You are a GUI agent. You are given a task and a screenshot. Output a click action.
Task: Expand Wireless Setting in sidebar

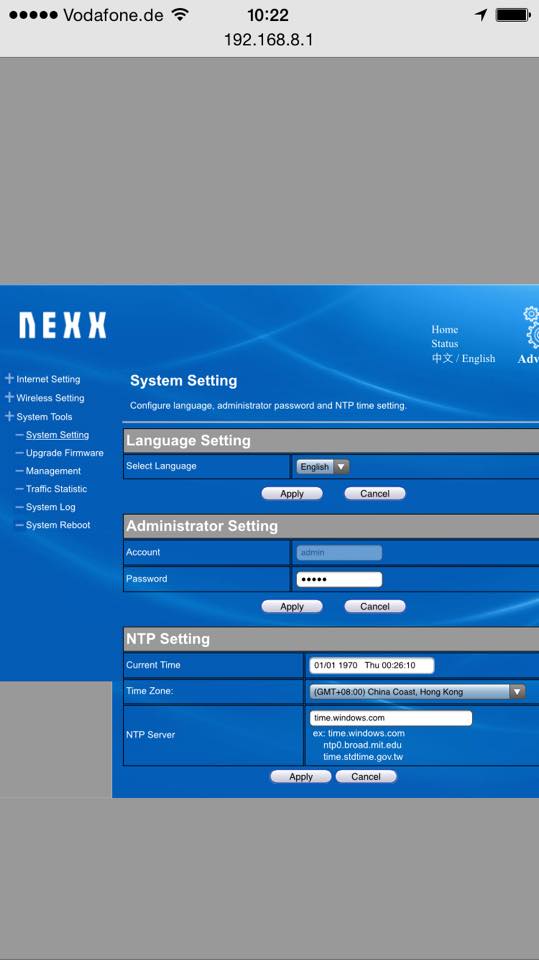coord(50,398)
